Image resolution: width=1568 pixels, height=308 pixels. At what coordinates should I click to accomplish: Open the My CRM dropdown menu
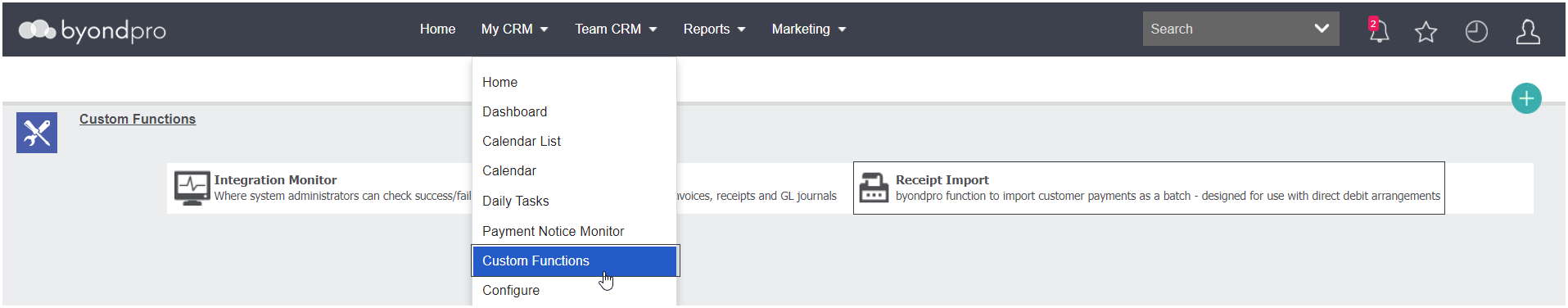coord(514,29)
